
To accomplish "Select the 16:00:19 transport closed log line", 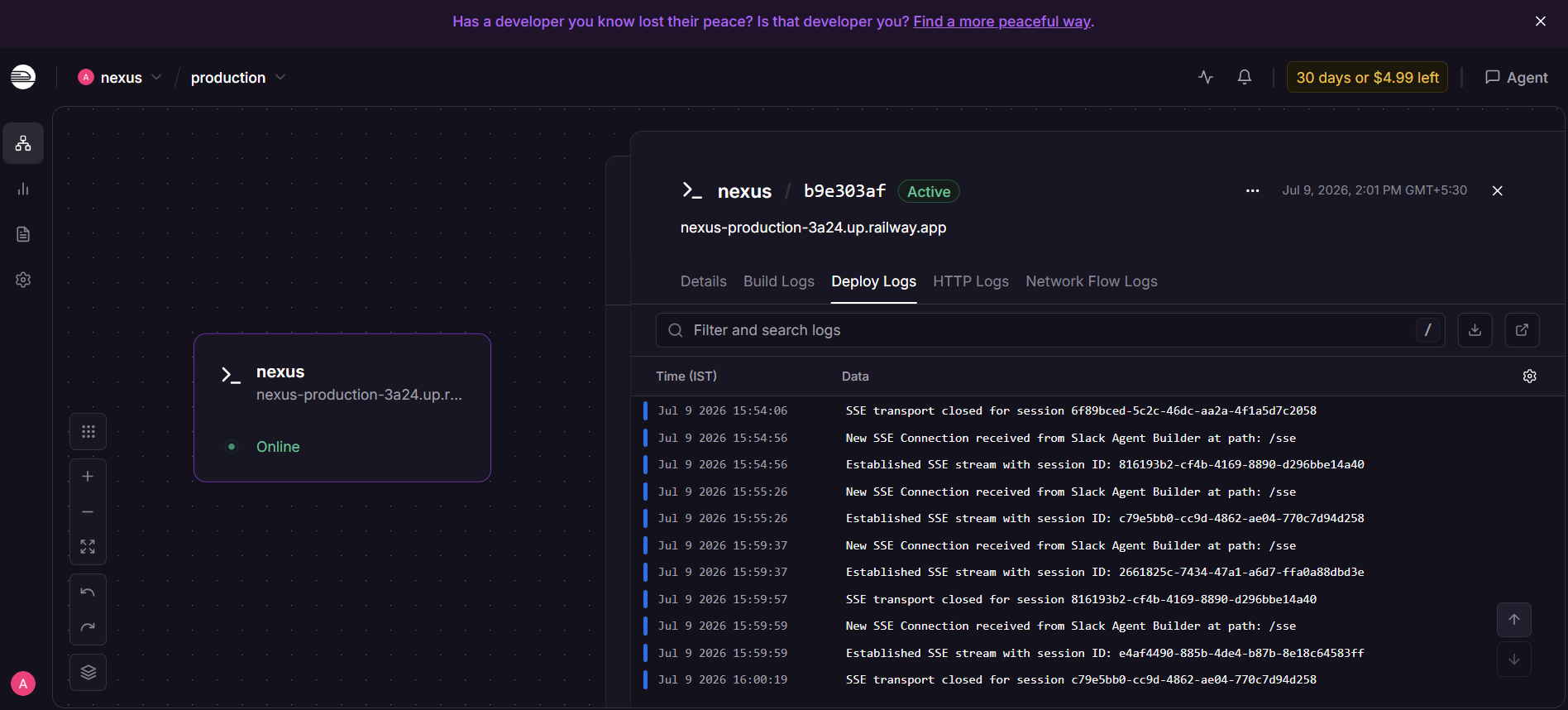I will 1097,680.
